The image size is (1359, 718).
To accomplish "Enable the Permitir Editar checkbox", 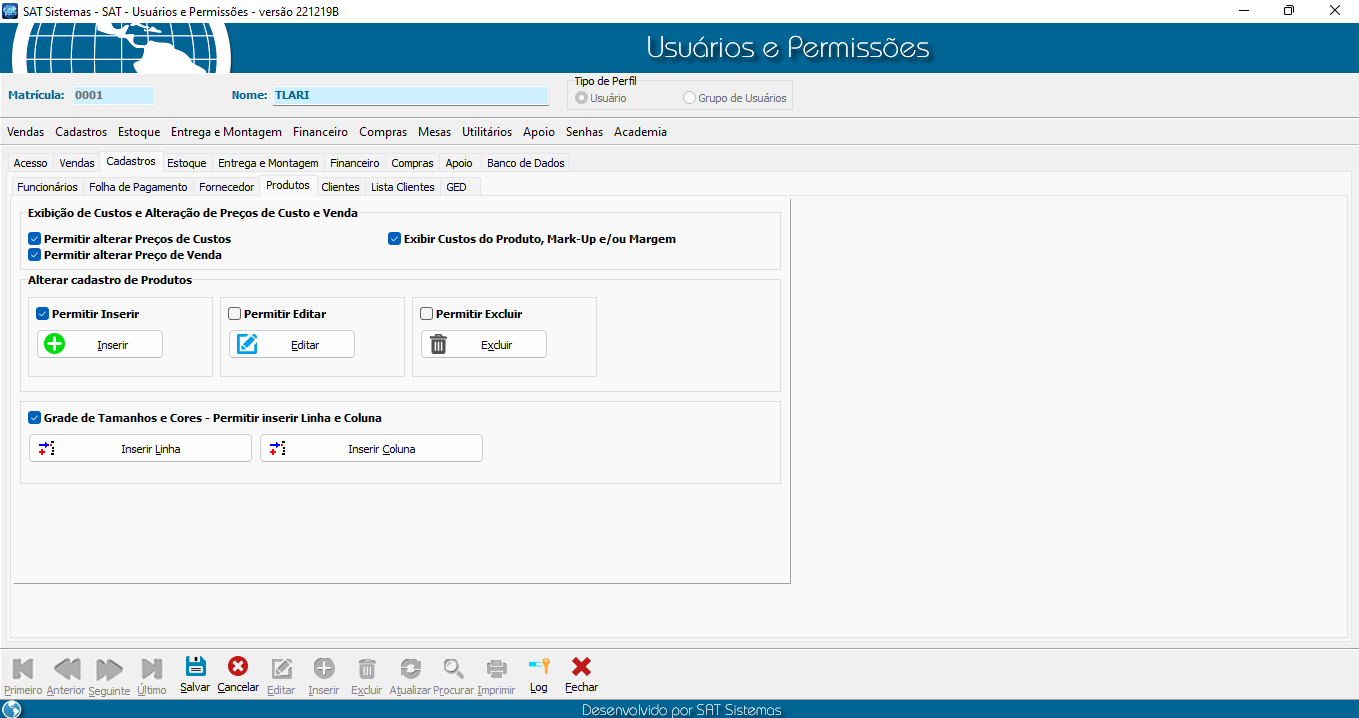I will point(235,314).
